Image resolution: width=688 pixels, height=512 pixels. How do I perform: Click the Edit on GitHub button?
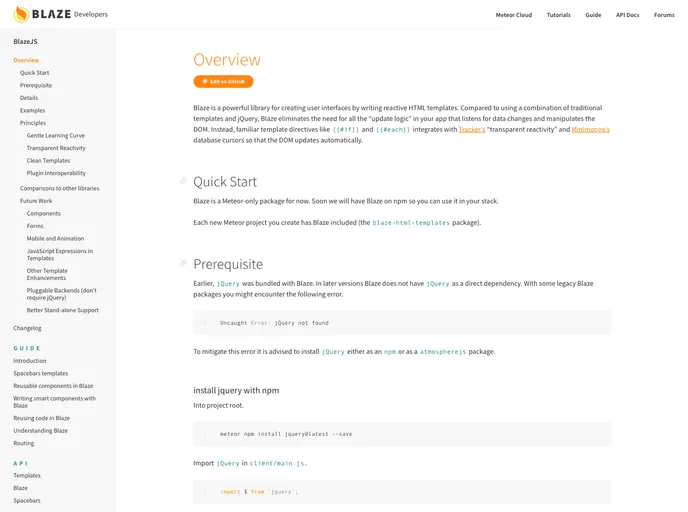click(x=223, y=82)
